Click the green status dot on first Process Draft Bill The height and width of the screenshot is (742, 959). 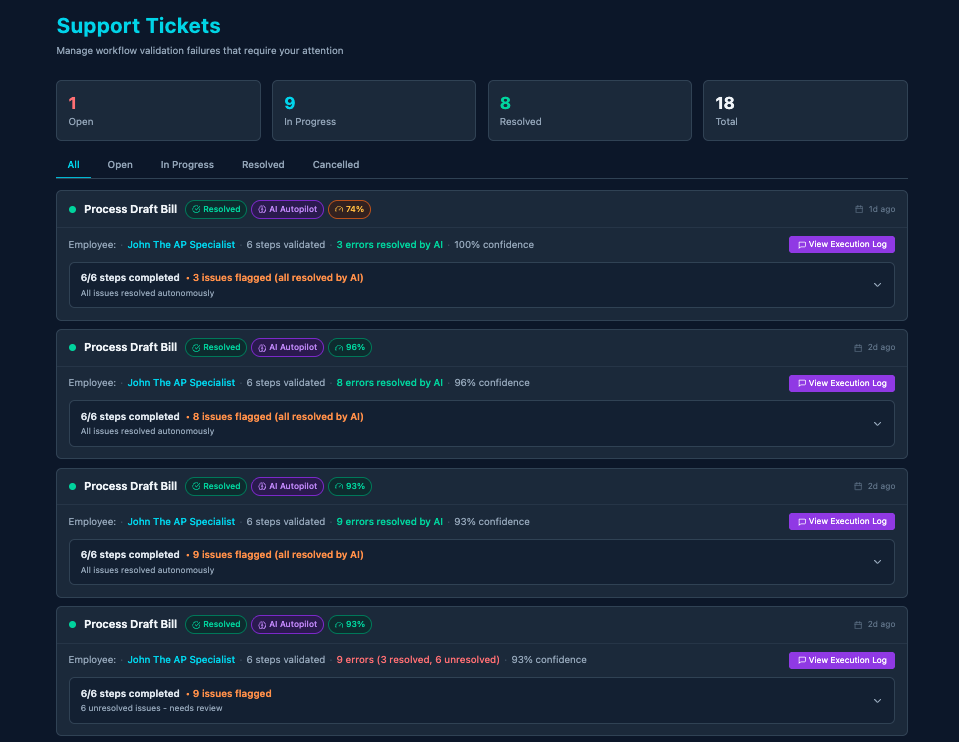coord(71,209)
